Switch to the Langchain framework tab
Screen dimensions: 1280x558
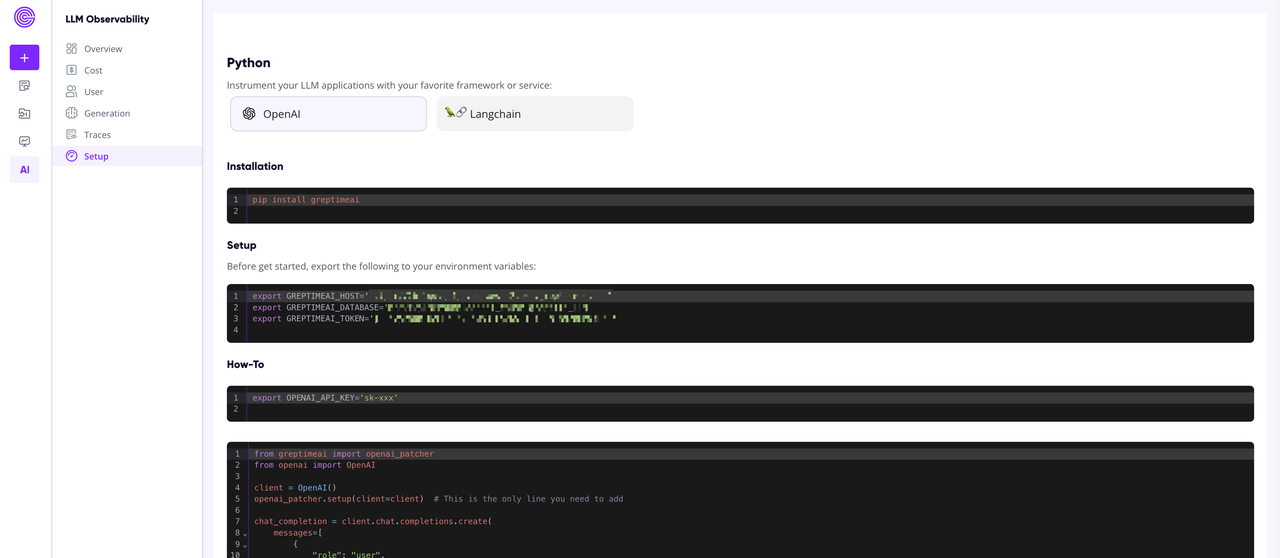pyautogui.click(x=535, y=114)
